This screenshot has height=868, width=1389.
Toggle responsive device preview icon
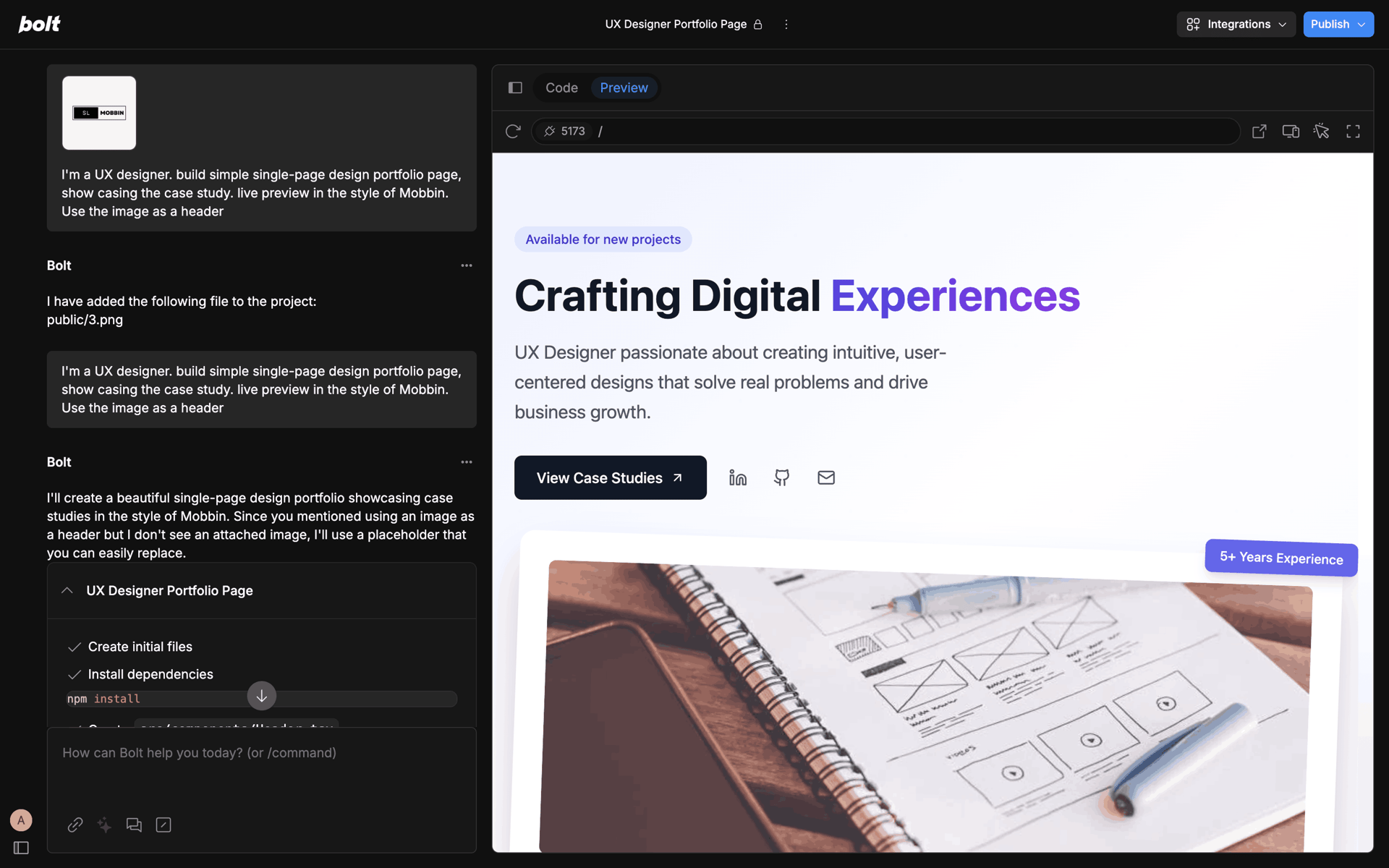[1291, 131]
